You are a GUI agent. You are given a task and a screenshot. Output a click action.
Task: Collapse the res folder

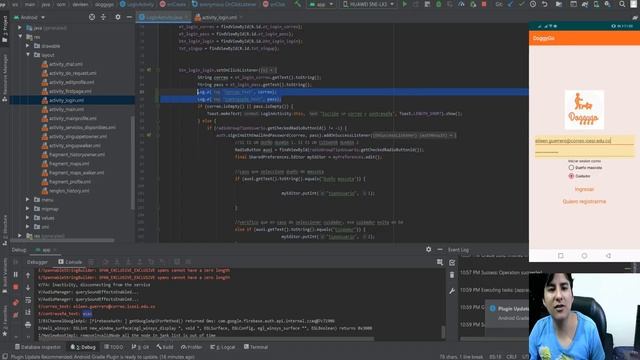coord(20,37)
